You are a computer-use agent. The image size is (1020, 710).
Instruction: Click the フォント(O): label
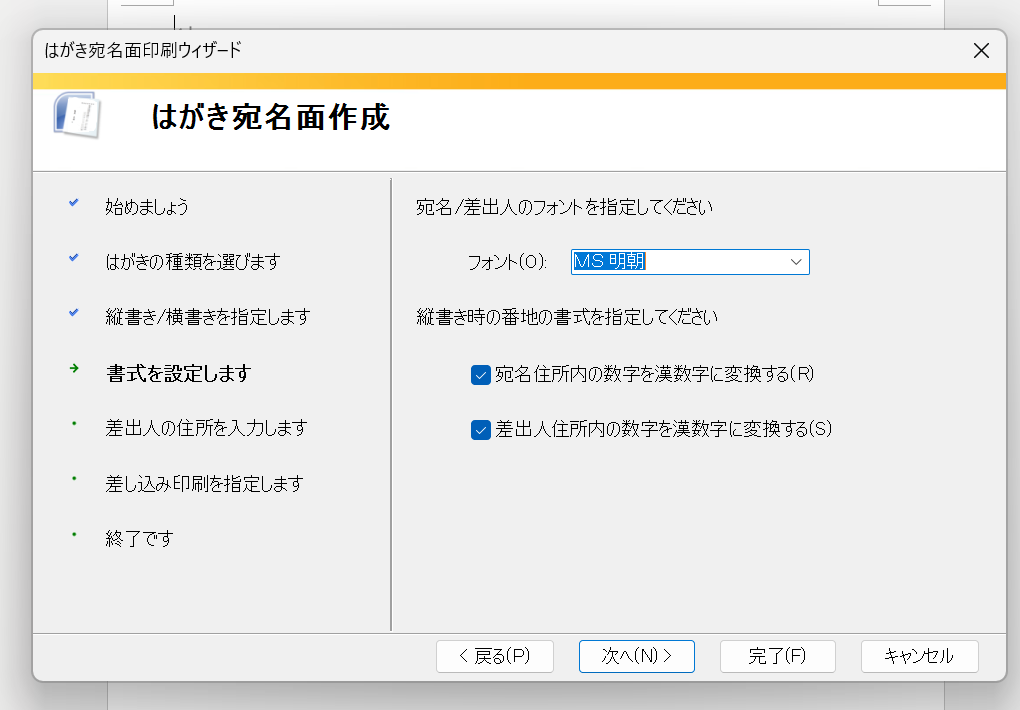[x=507, y=262]
